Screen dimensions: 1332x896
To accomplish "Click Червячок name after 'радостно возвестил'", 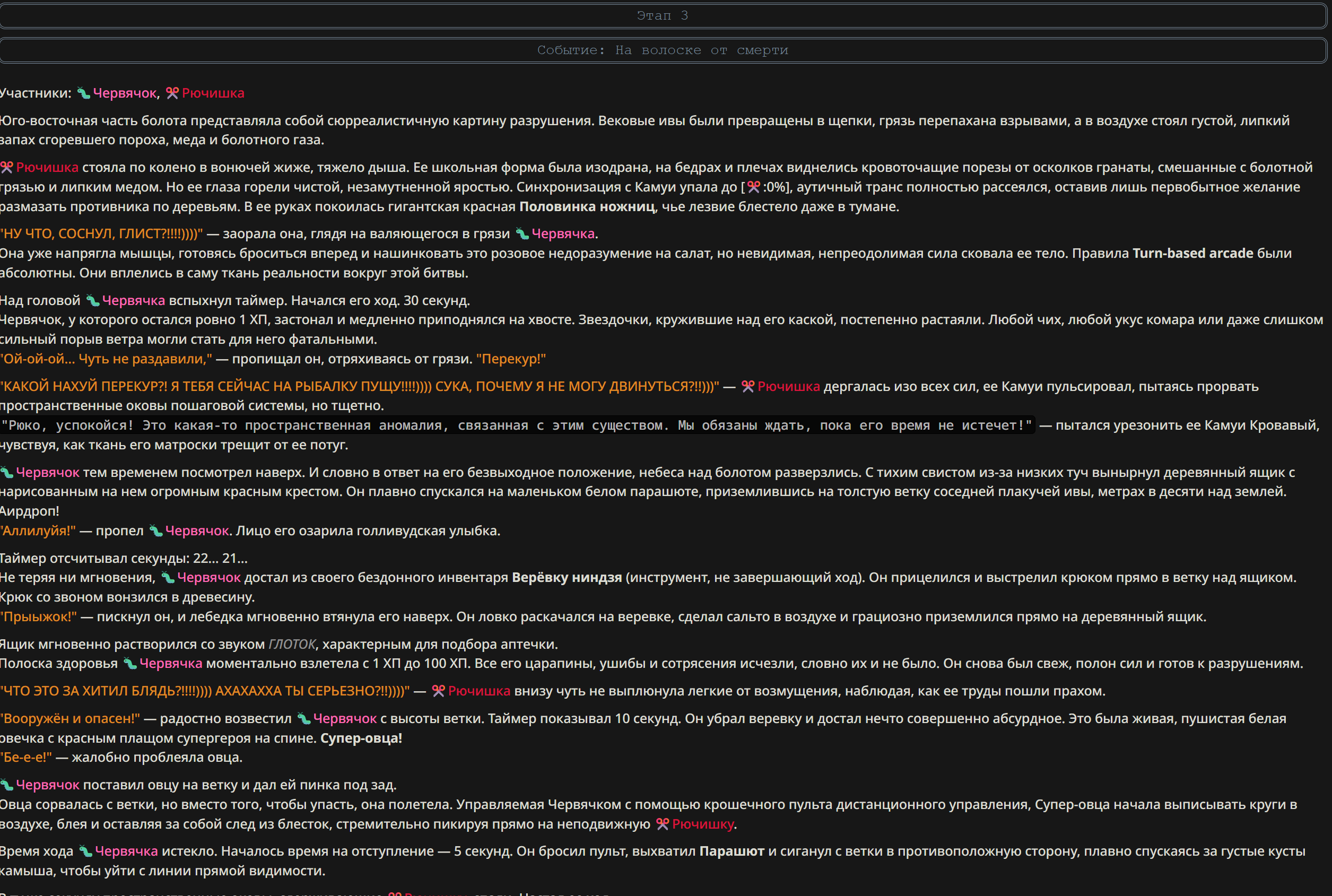I will [345, 719].
